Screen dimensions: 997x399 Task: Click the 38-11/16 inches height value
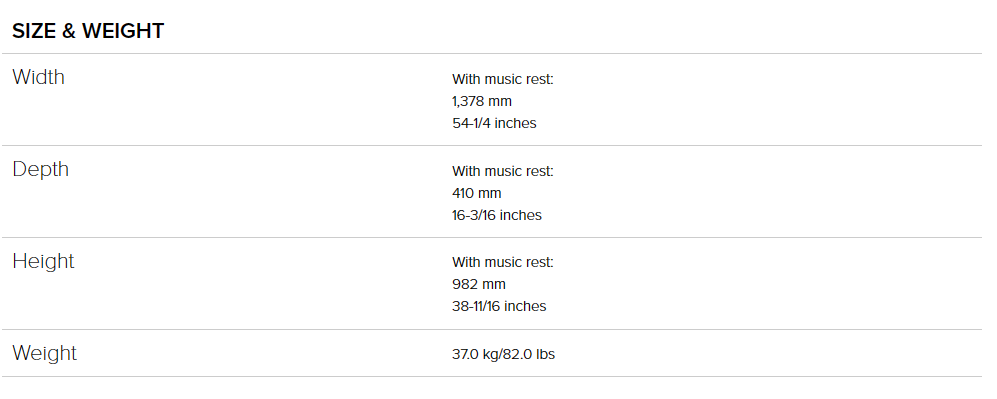[499, 306]
